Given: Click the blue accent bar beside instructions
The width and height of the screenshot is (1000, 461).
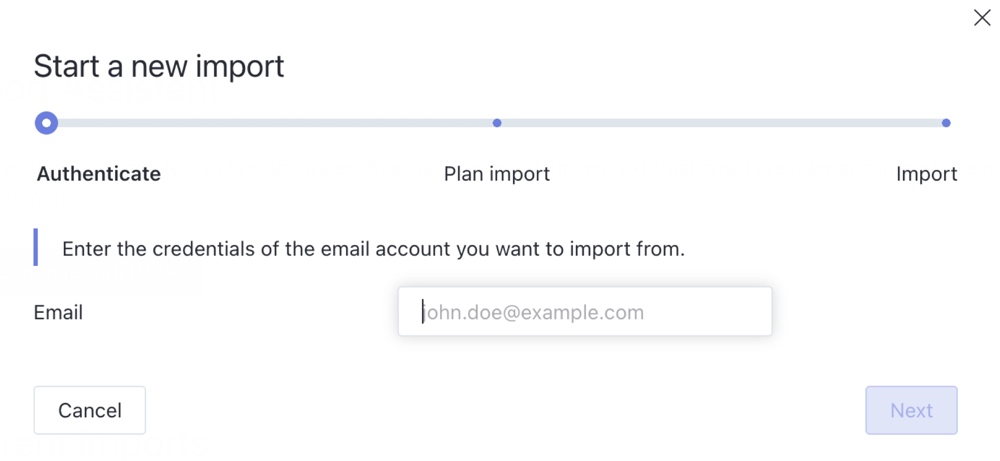Looking at the screenshot, I should [36, 247].
